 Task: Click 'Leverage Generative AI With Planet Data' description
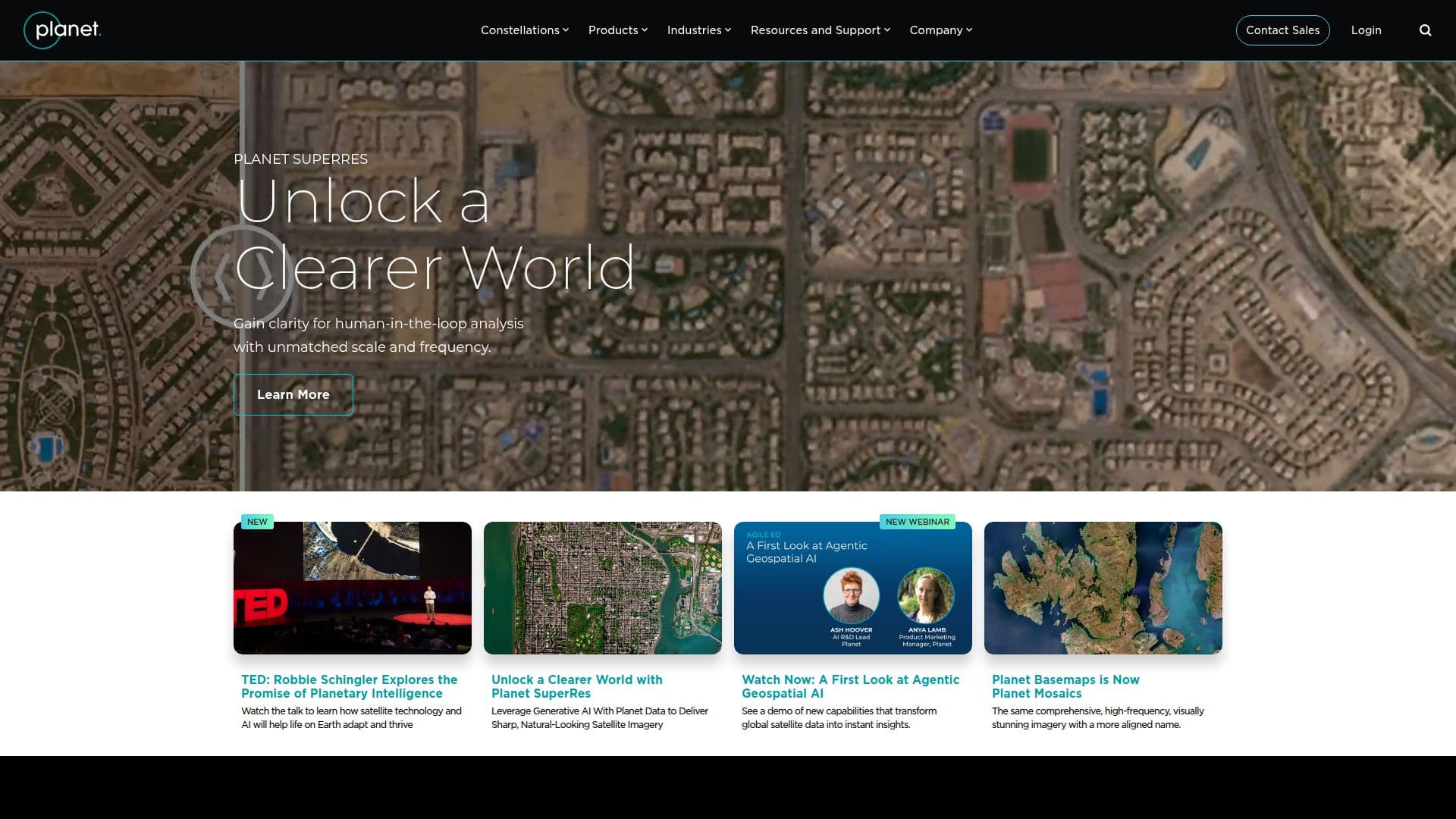pyautogui.click(x=600, y=717)
